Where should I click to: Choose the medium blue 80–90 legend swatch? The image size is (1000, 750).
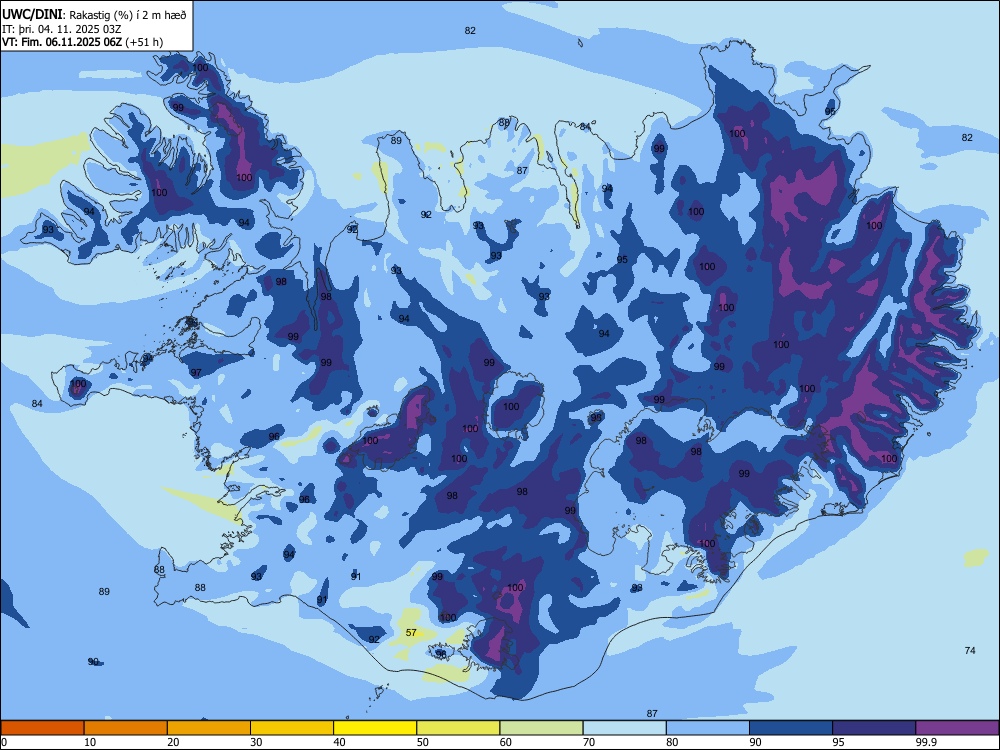(708, 728)
